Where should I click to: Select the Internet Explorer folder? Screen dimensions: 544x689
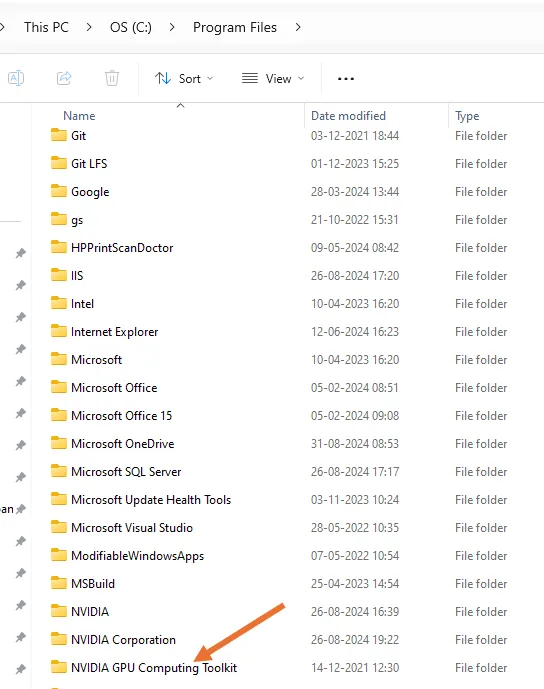[x=114, y=332]
